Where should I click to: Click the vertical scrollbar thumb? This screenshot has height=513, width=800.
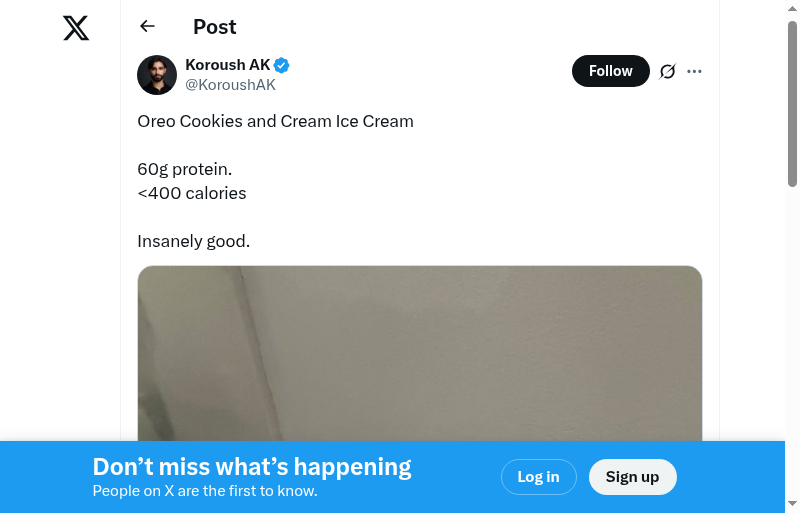tap(792, 100)
